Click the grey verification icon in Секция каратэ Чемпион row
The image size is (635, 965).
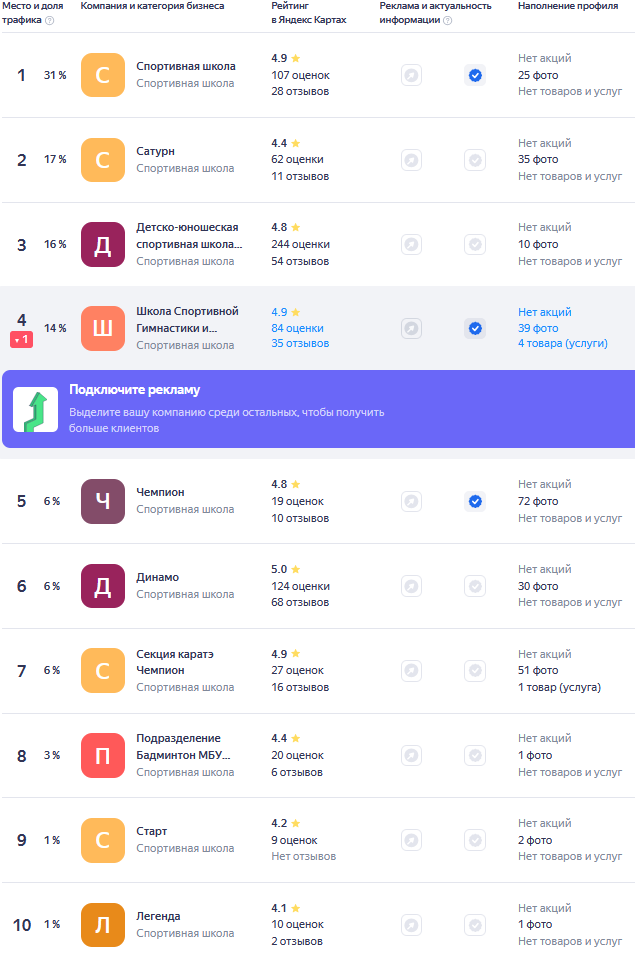click(x=475, y=670)
